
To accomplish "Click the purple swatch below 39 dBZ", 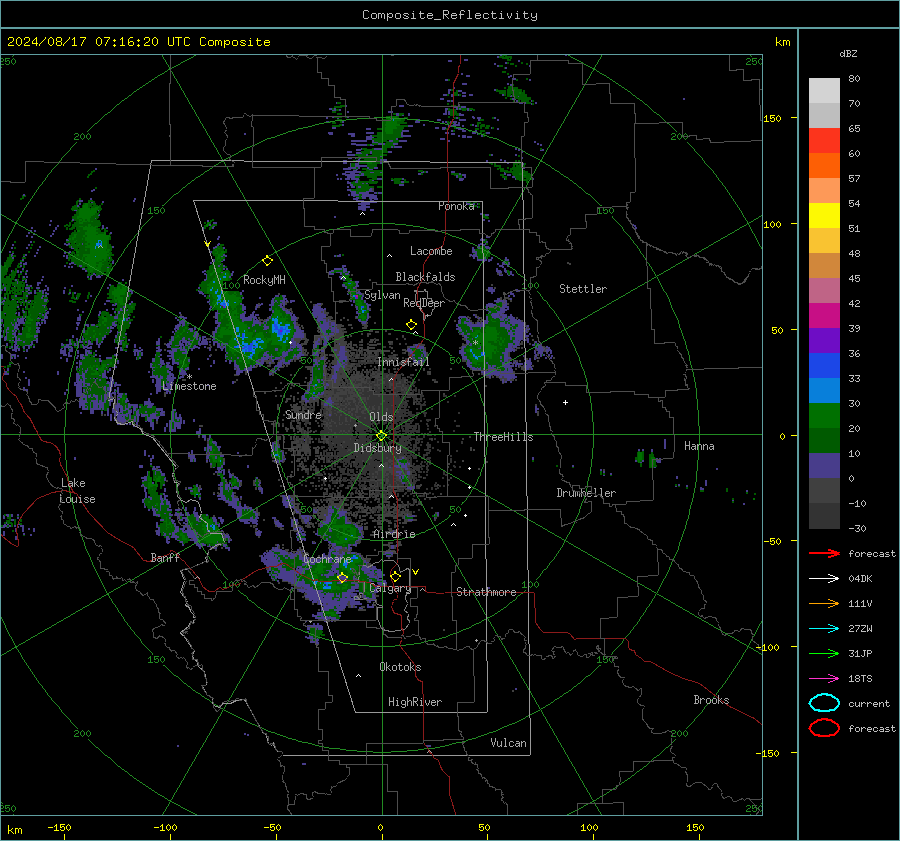I will (824, 340).
